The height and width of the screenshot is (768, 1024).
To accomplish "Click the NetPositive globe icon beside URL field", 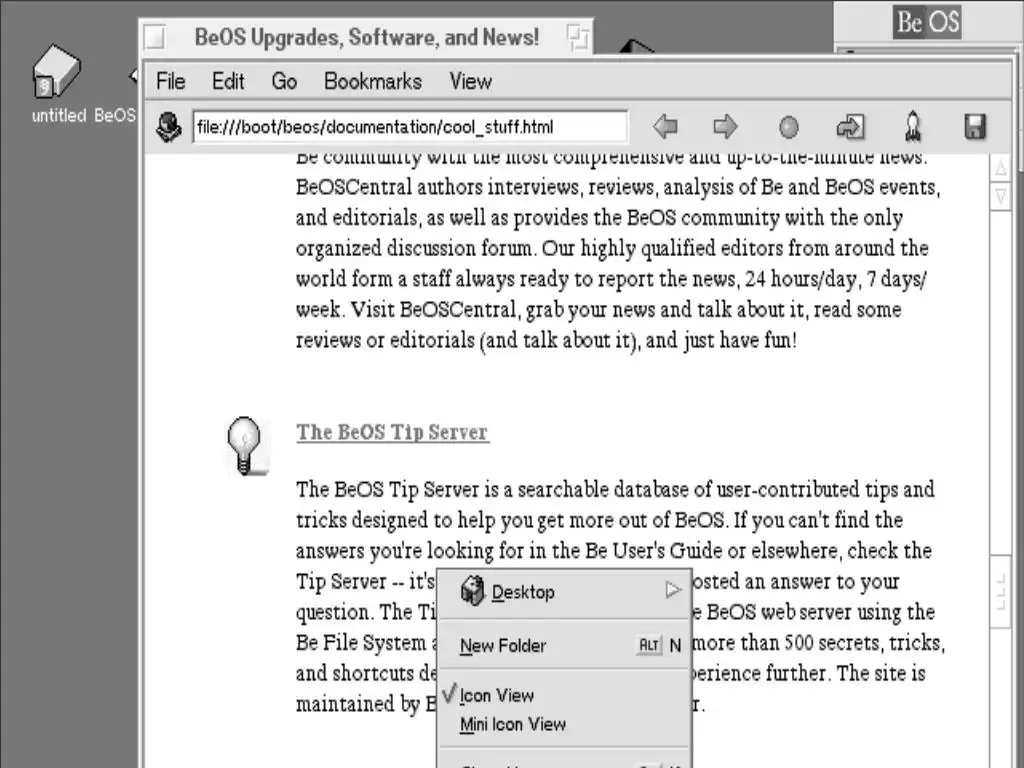I will 168,127.
